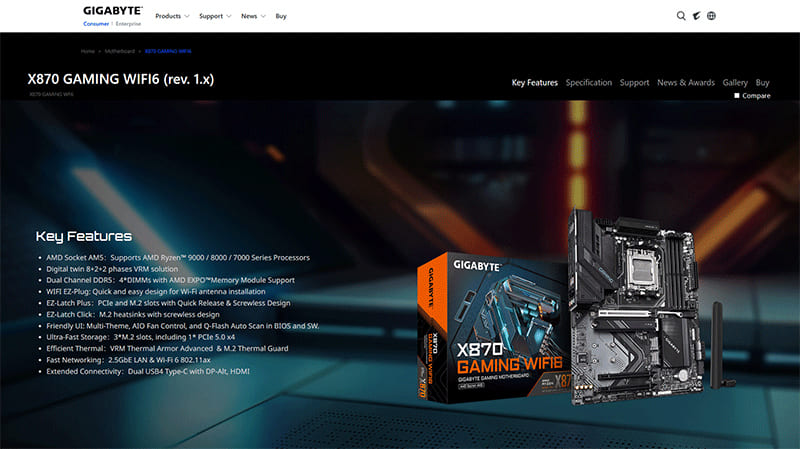Image resolution: width=800 pixels, height=449 pixels.
Task: Open the search magnifier icon
Action: [x=681, y=16]
